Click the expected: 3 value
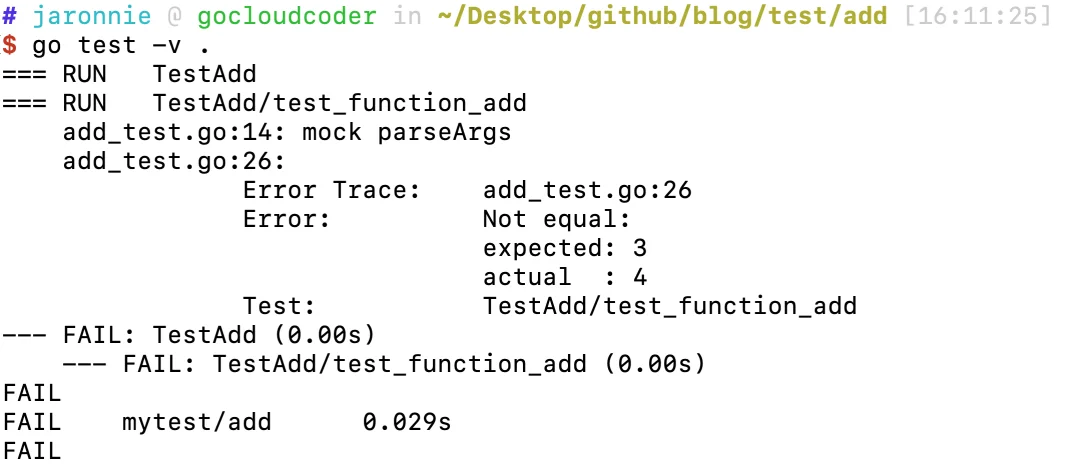 click(565, 248)
